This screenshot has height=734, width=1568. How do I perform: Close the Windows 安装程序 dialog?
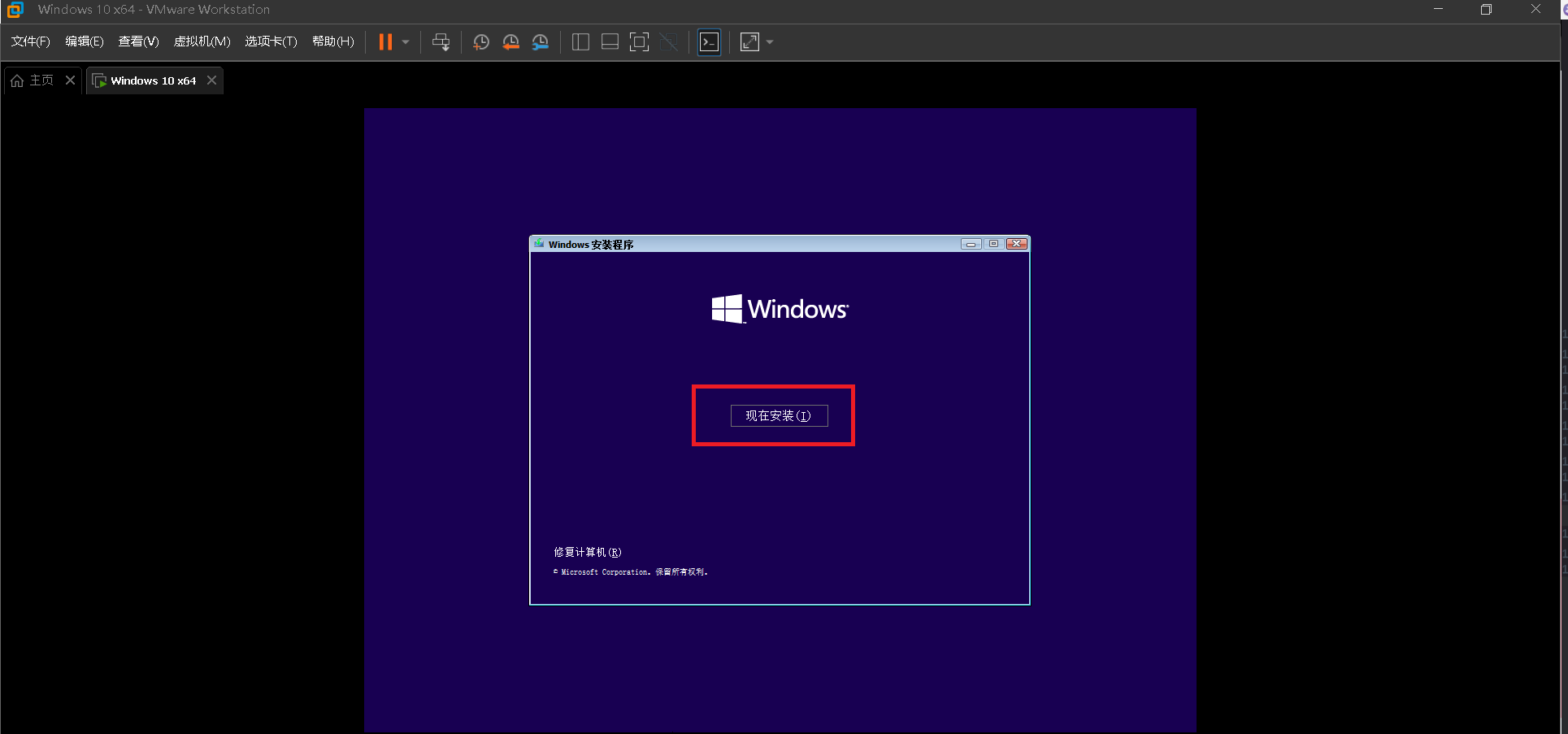pyautogui.click(x=1017, y=244)
